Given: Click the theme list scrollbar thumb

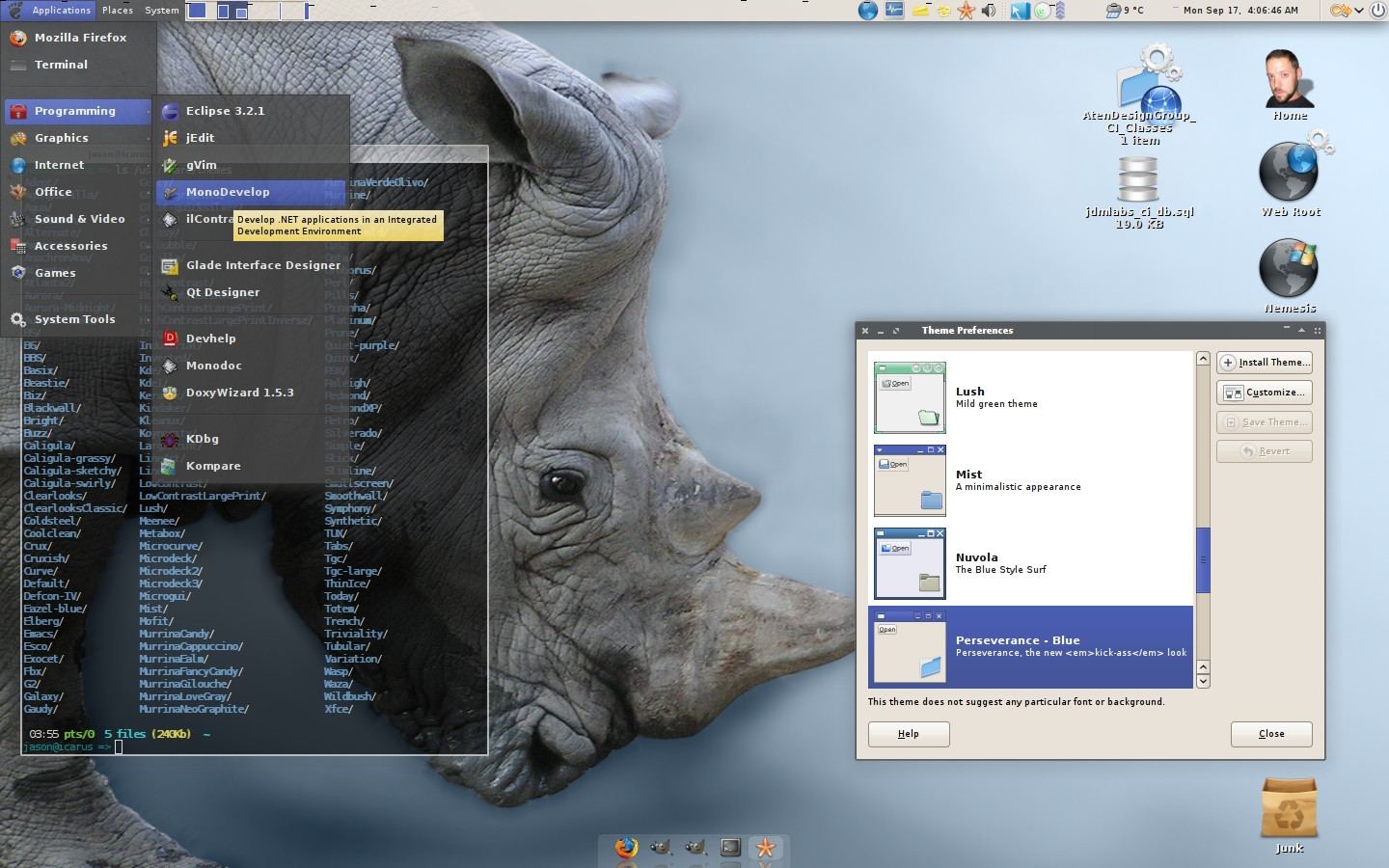Looking at the screenshot, I should coord(1203,560).
